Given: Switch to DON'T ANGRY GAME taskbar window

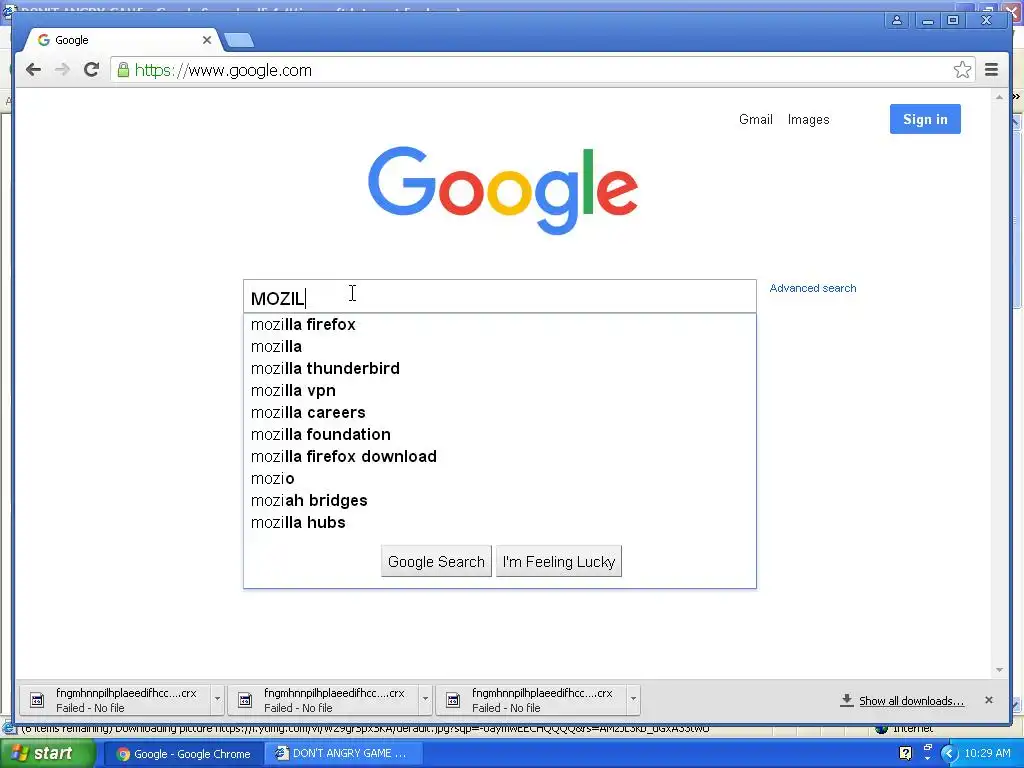Looking at the screenshot, I should coord(343,754).
